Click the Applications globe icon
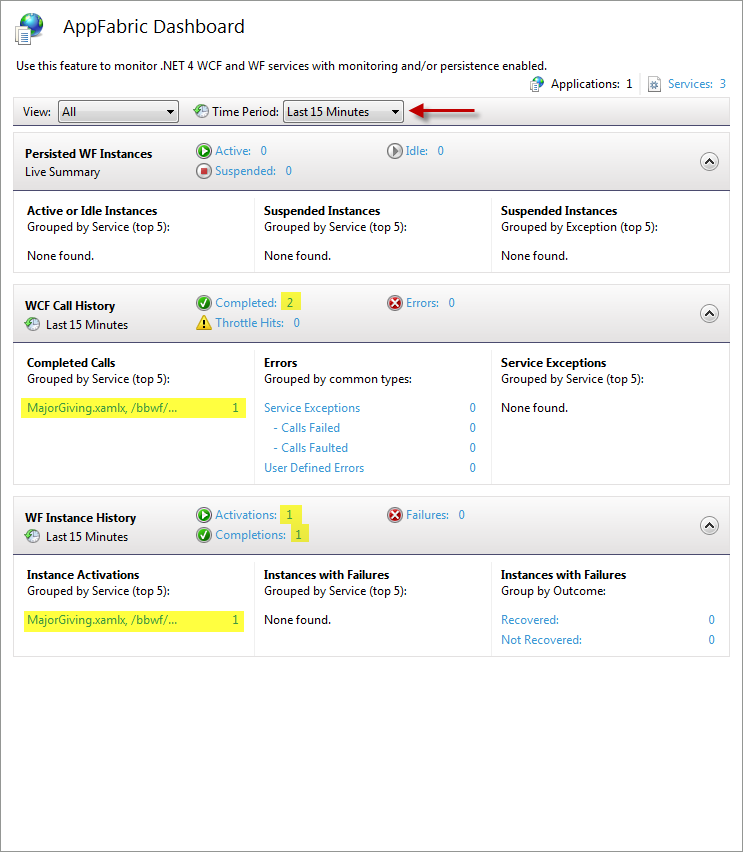This screenshot has width=743, height=852. pyautogui.click(x=538, y=84)
